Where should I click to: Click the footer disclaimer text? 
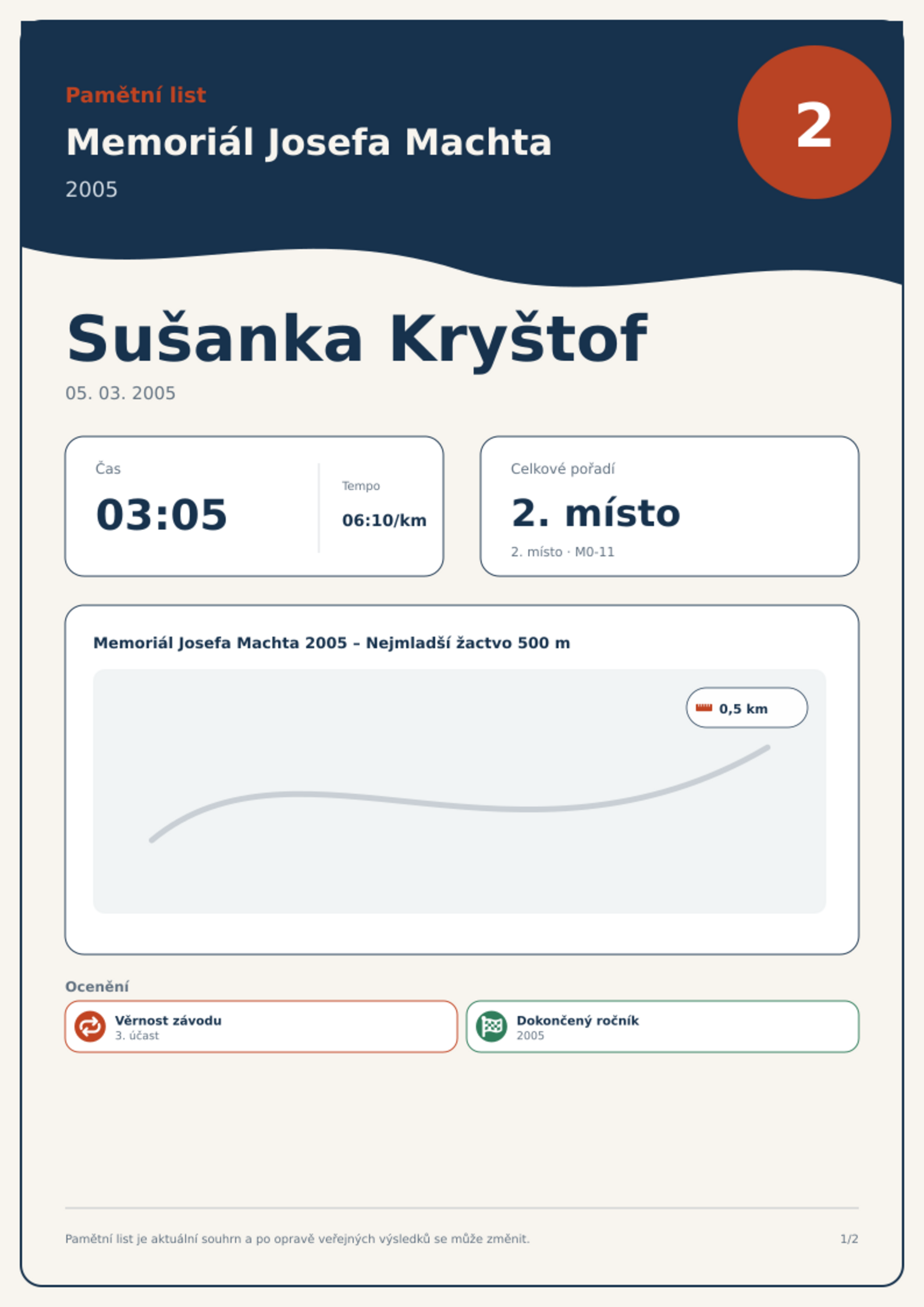click(297, 1239)
